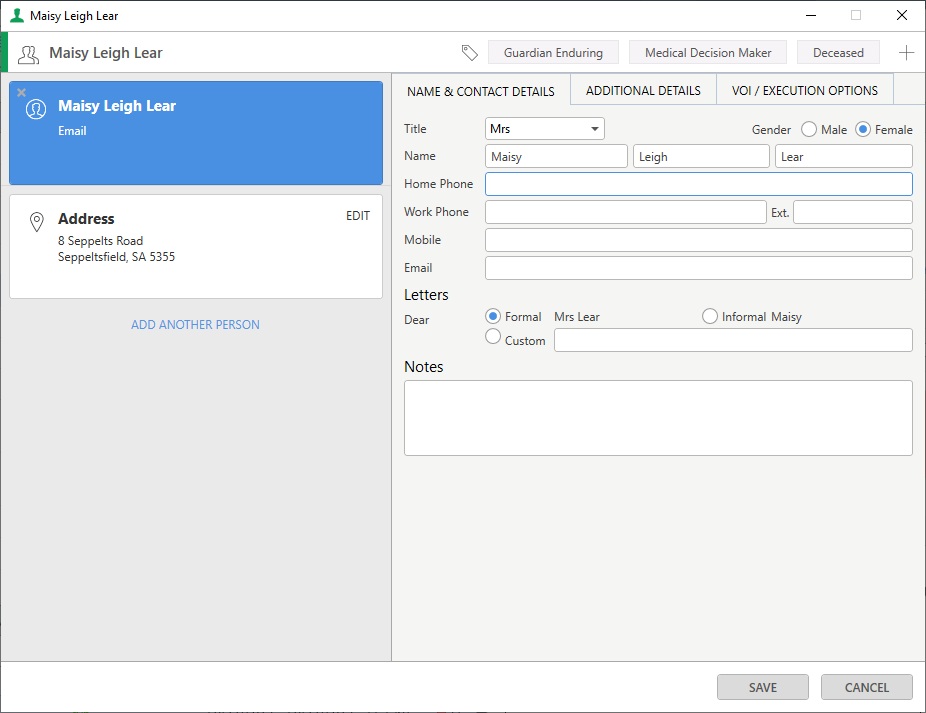Click the Custom salutation text field

tap(733, 340)
